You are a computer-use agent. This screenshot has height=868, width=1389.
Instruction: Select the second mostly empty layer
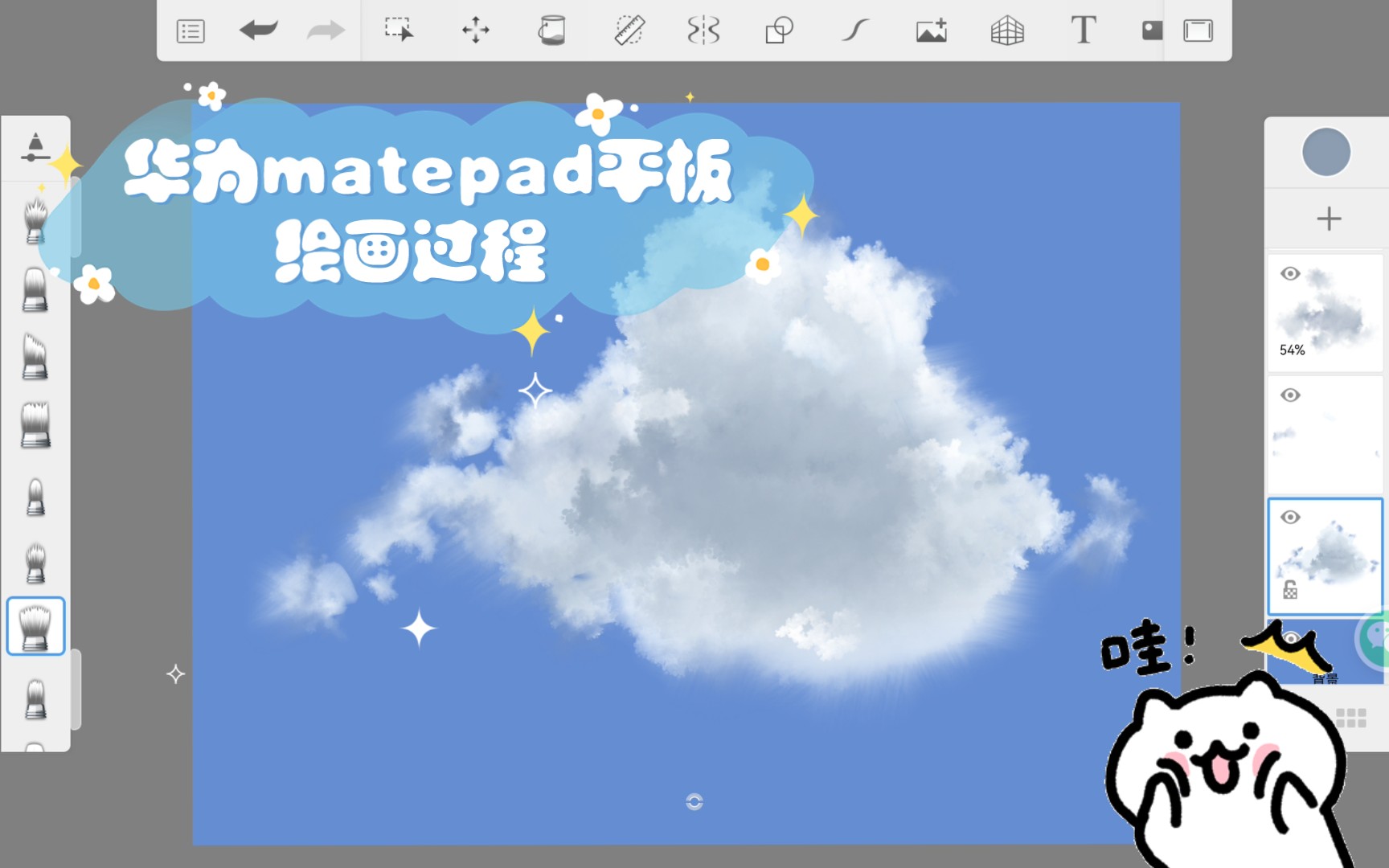[1325, 435]
